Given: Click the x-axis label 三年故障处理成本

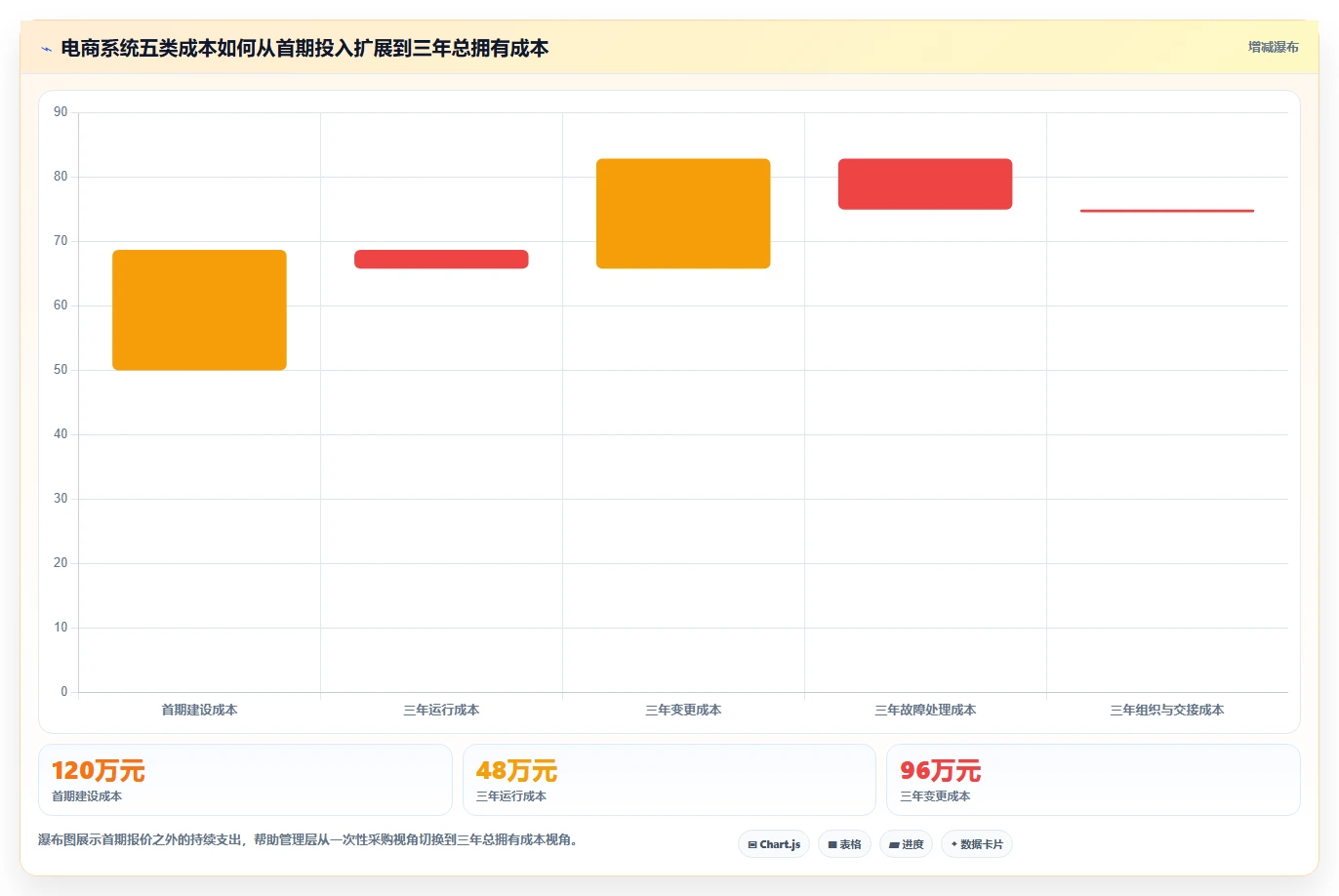Looking at the screenshot, I should (x=925, y=711).
